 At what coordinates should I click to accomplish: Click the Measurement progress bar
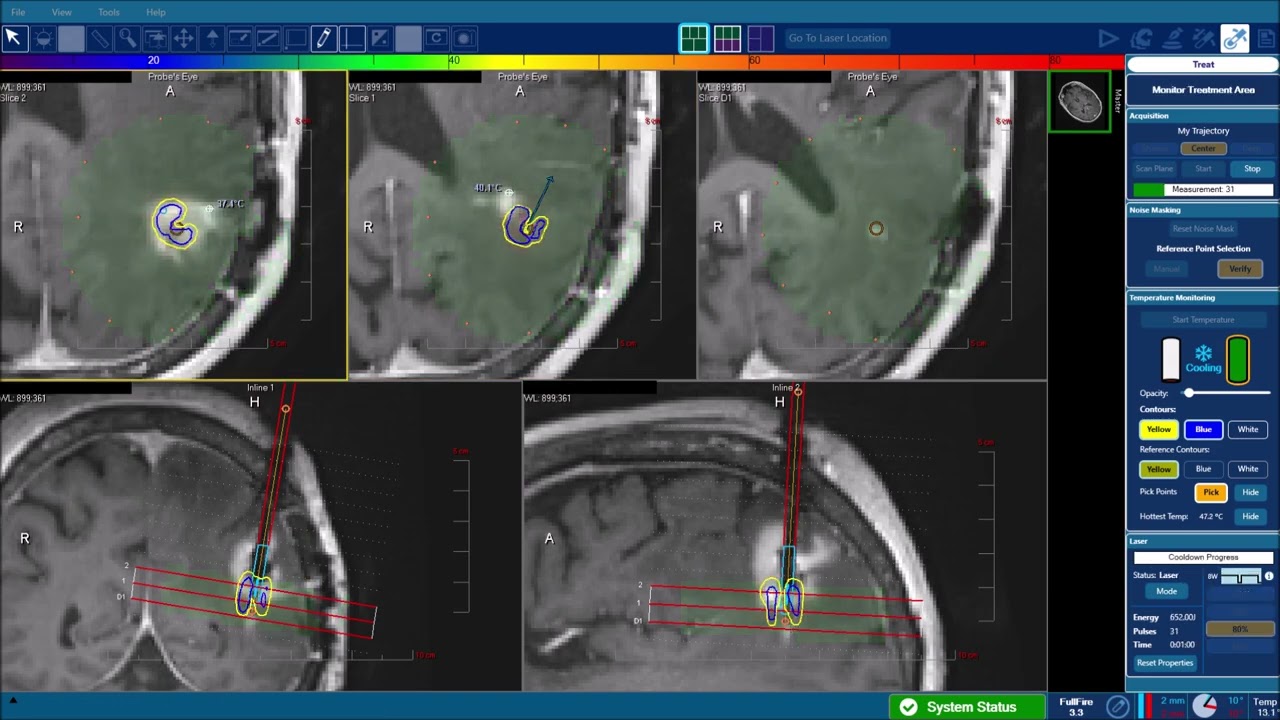pyautogui.click(x=1203, y=189)
